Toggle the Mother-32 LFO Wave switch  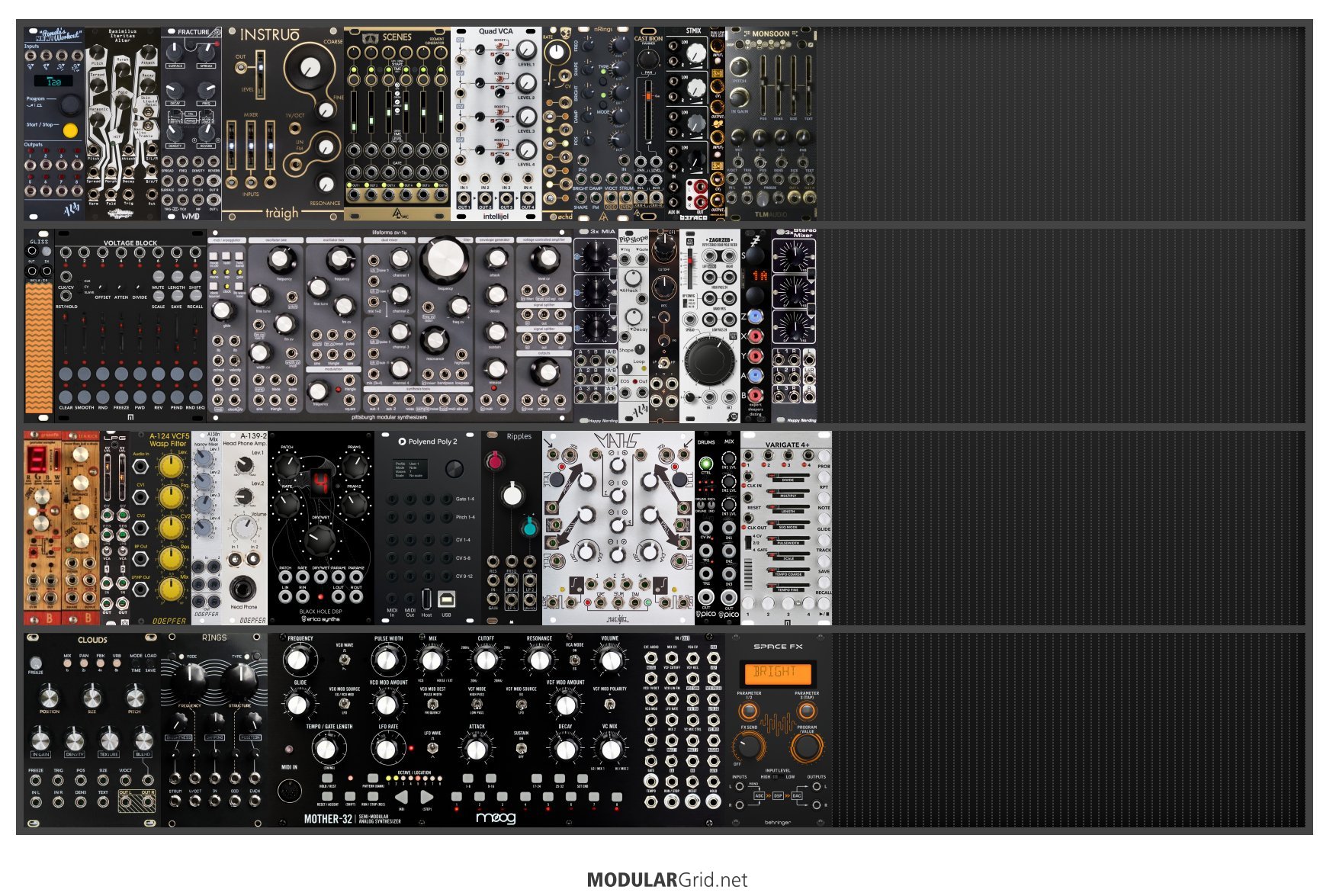[x=432, y=747]
